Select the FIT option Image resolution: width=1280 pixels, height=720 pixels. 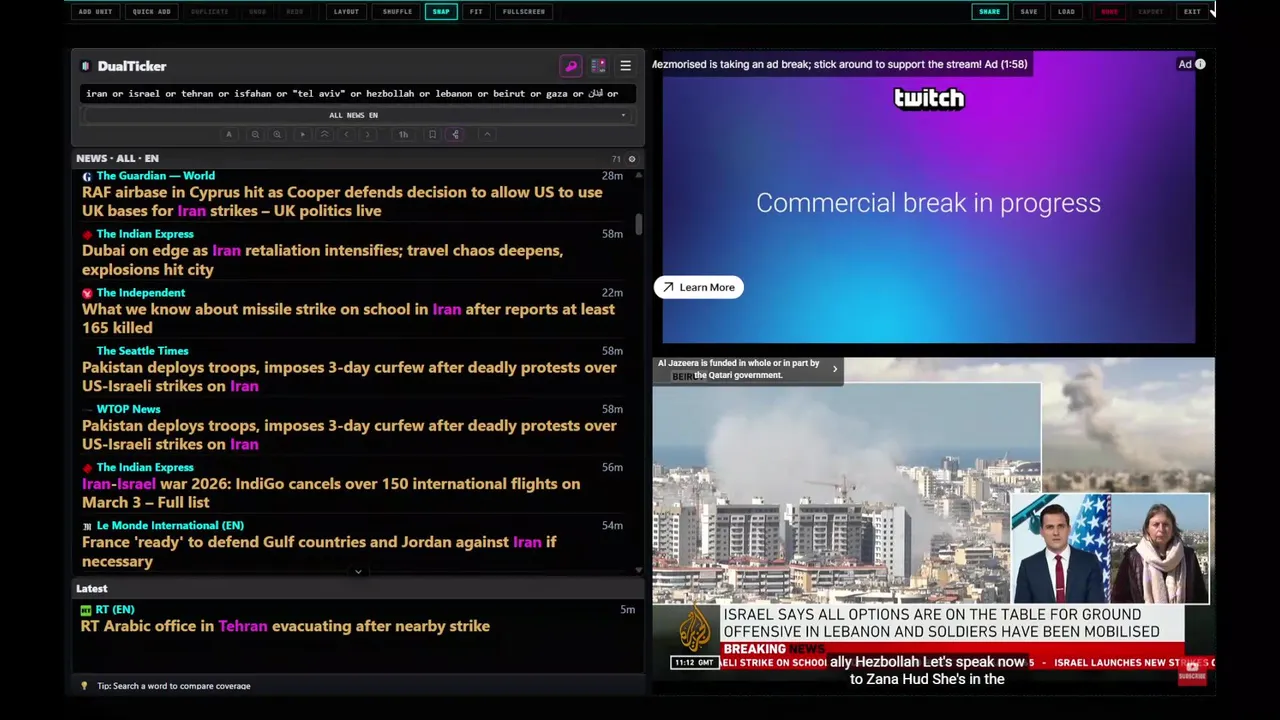coord(476,12)
